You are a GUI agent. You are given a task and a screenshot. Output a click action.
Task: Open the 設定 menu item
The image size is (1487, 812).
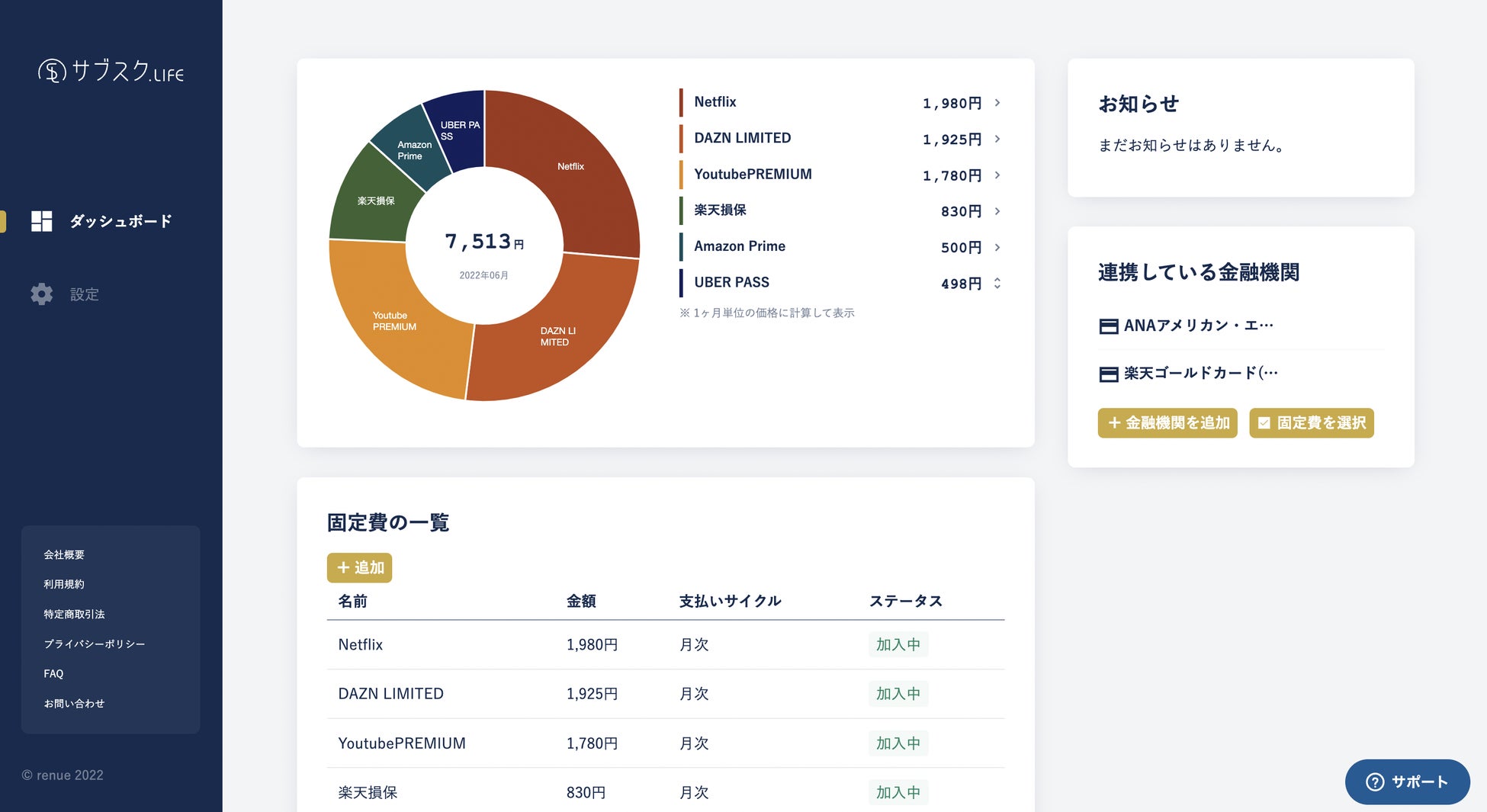[x=65, y=294]
